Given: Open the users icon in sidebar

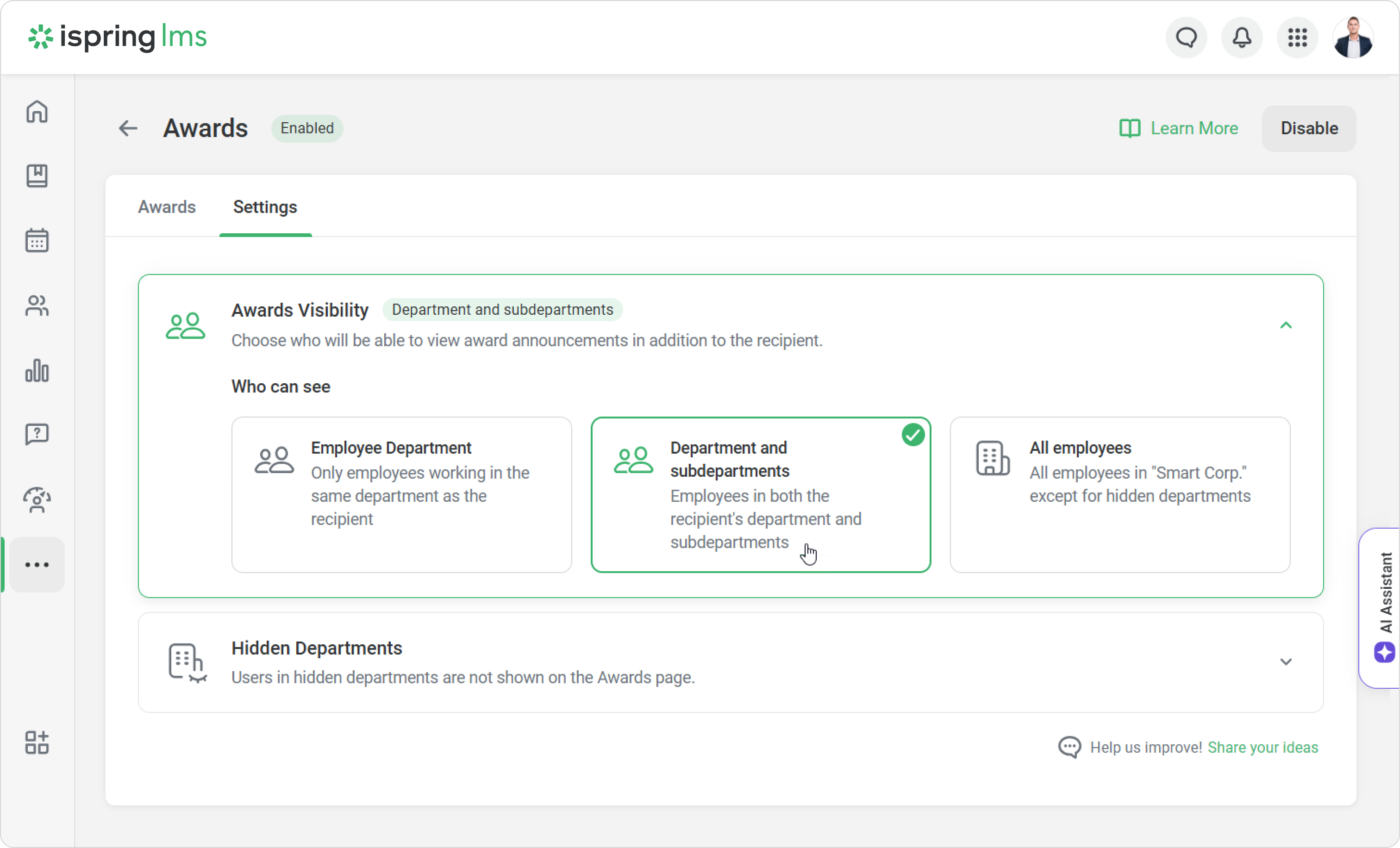Looking at the screenshot, I should click(37, 306).
